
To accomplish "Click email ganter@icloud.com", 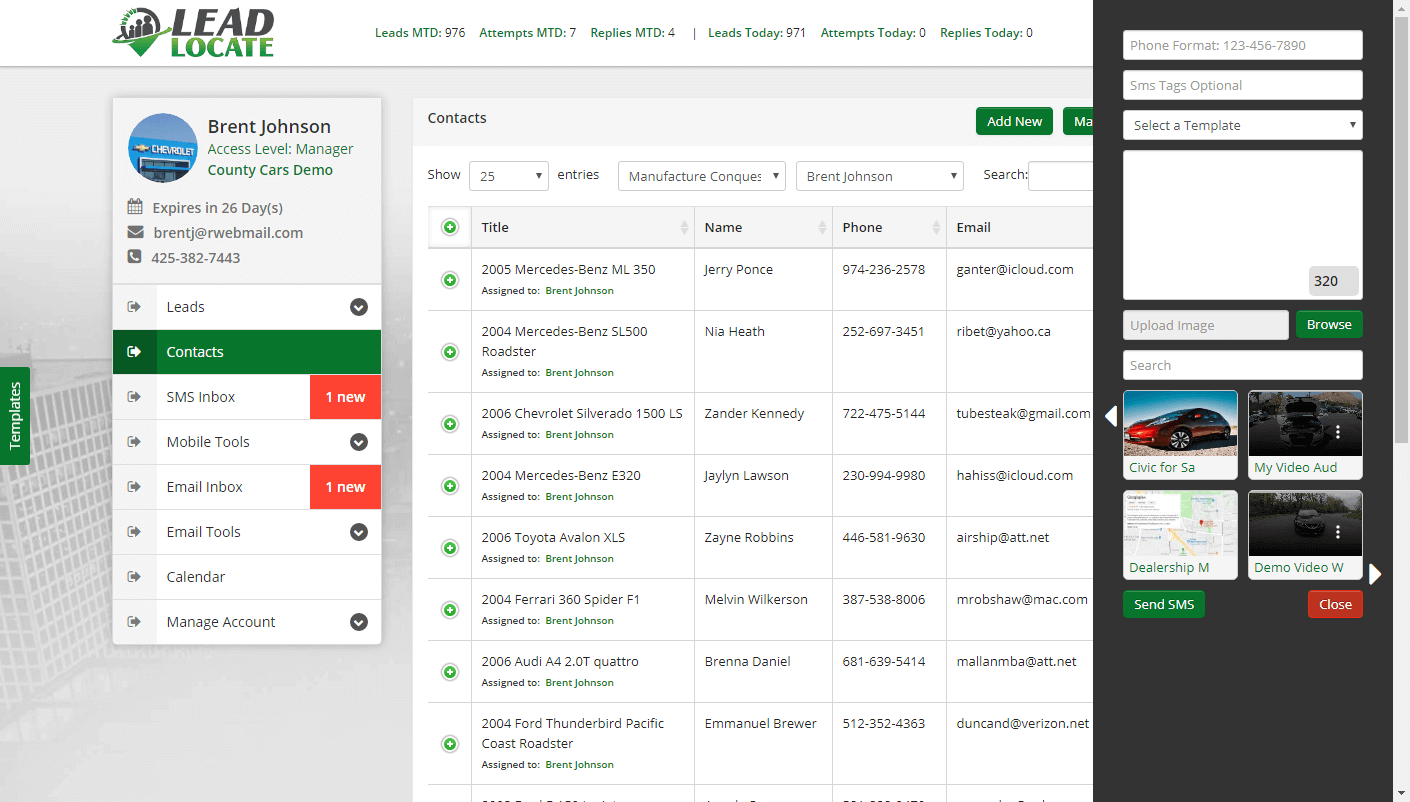I will (x=1015, y=269).
